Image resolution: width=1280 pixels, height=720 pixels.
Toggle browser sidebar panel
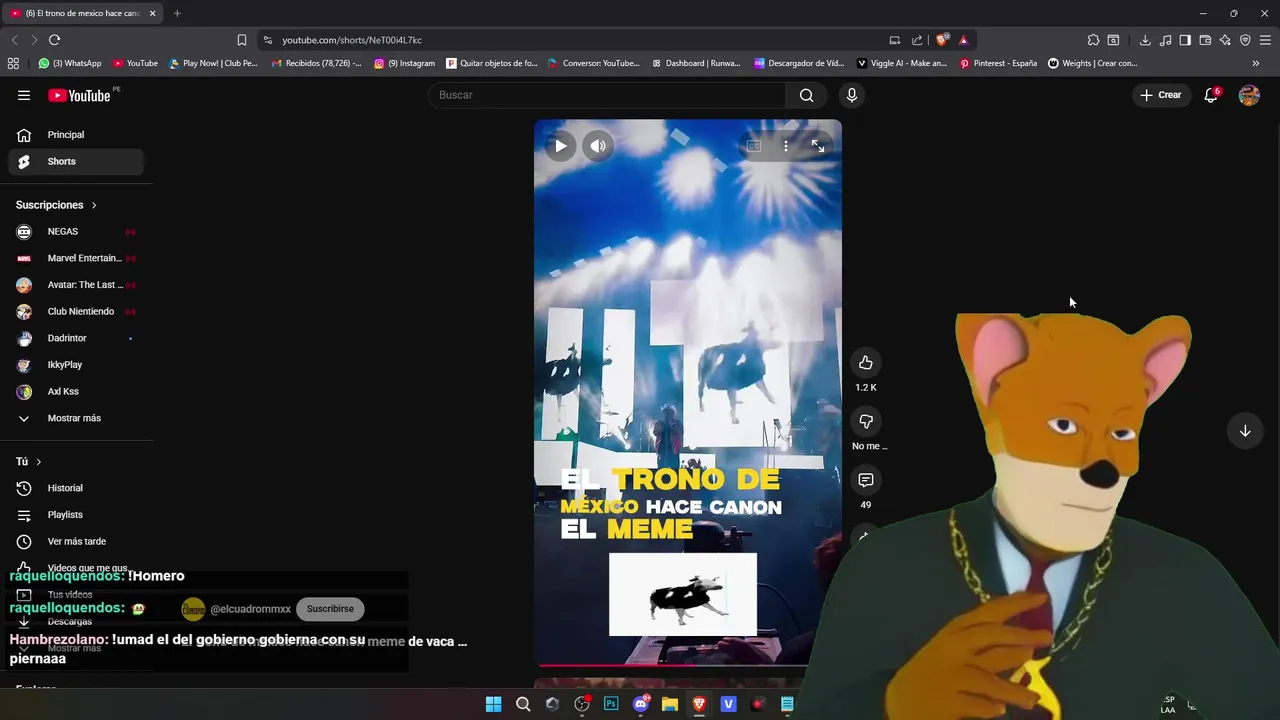1185,40
